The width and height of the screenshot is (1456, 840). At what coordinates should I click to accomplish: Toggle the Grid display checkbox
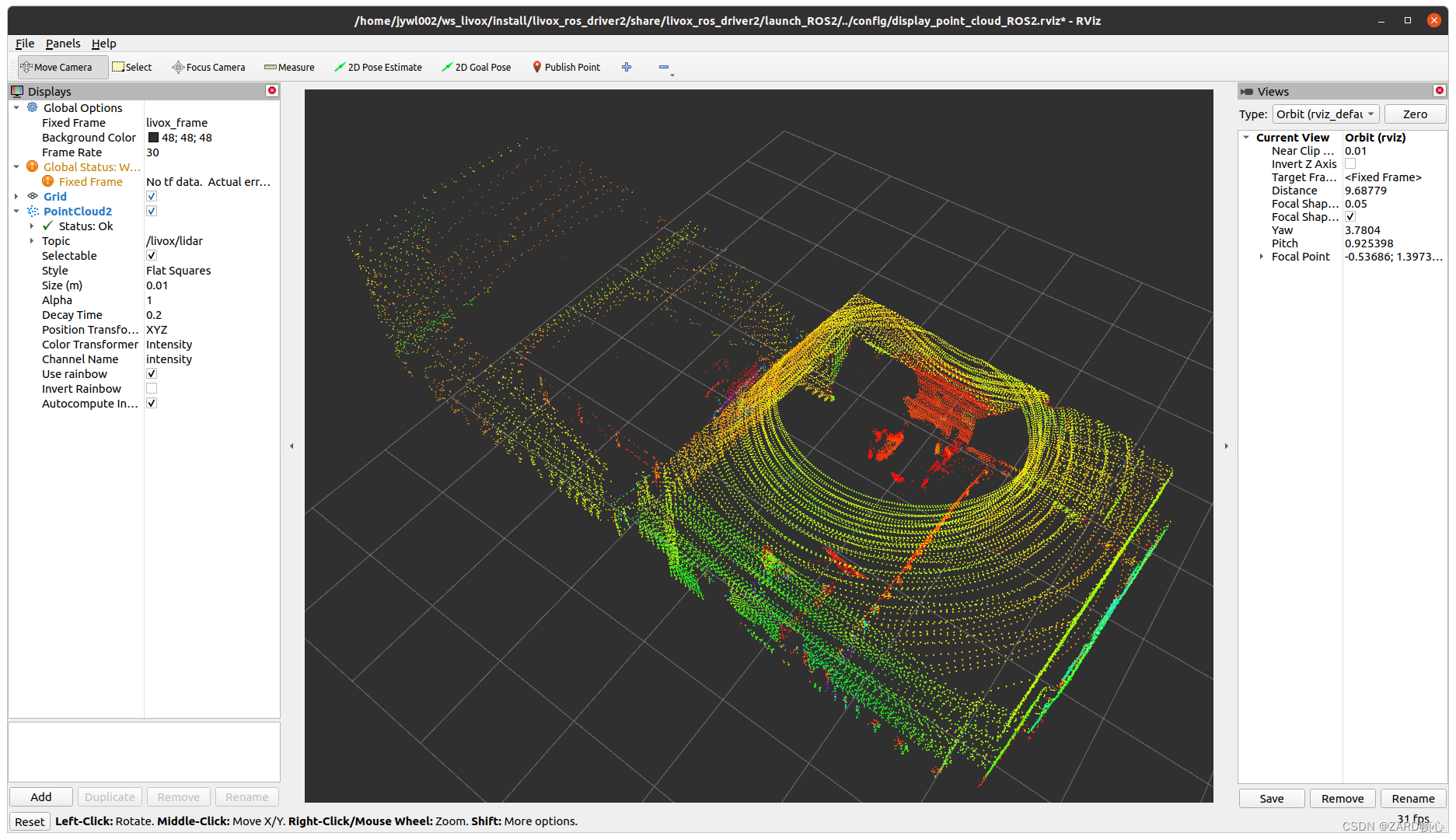[x=152, y=196]
